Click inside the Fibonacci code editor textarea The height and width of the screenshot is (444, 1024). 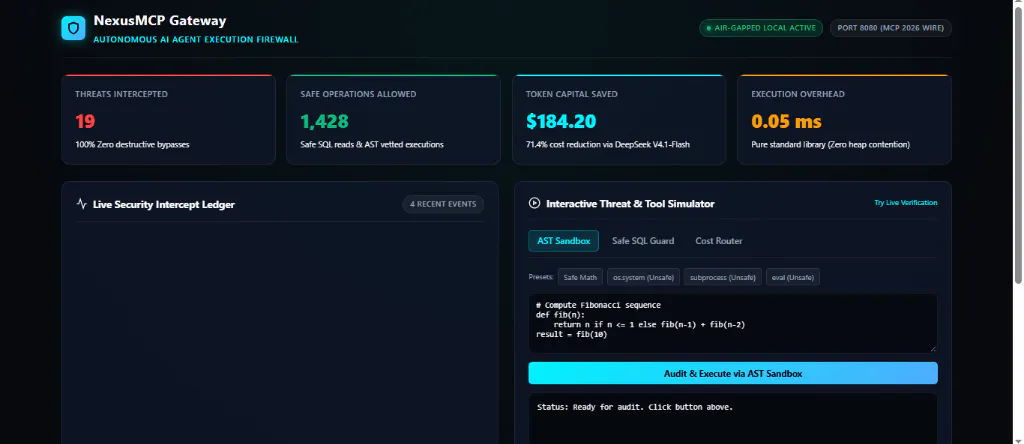[733, 323]
